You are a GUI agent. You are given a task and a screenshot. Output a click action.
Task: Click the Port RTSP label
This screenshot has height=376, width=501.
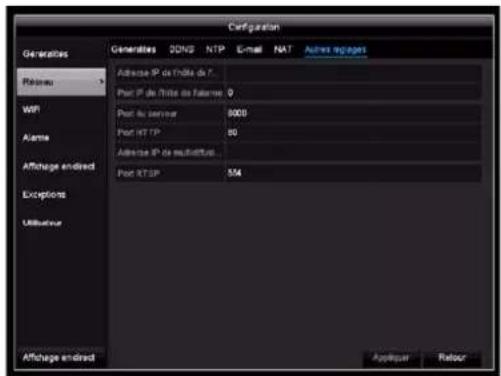139,173
